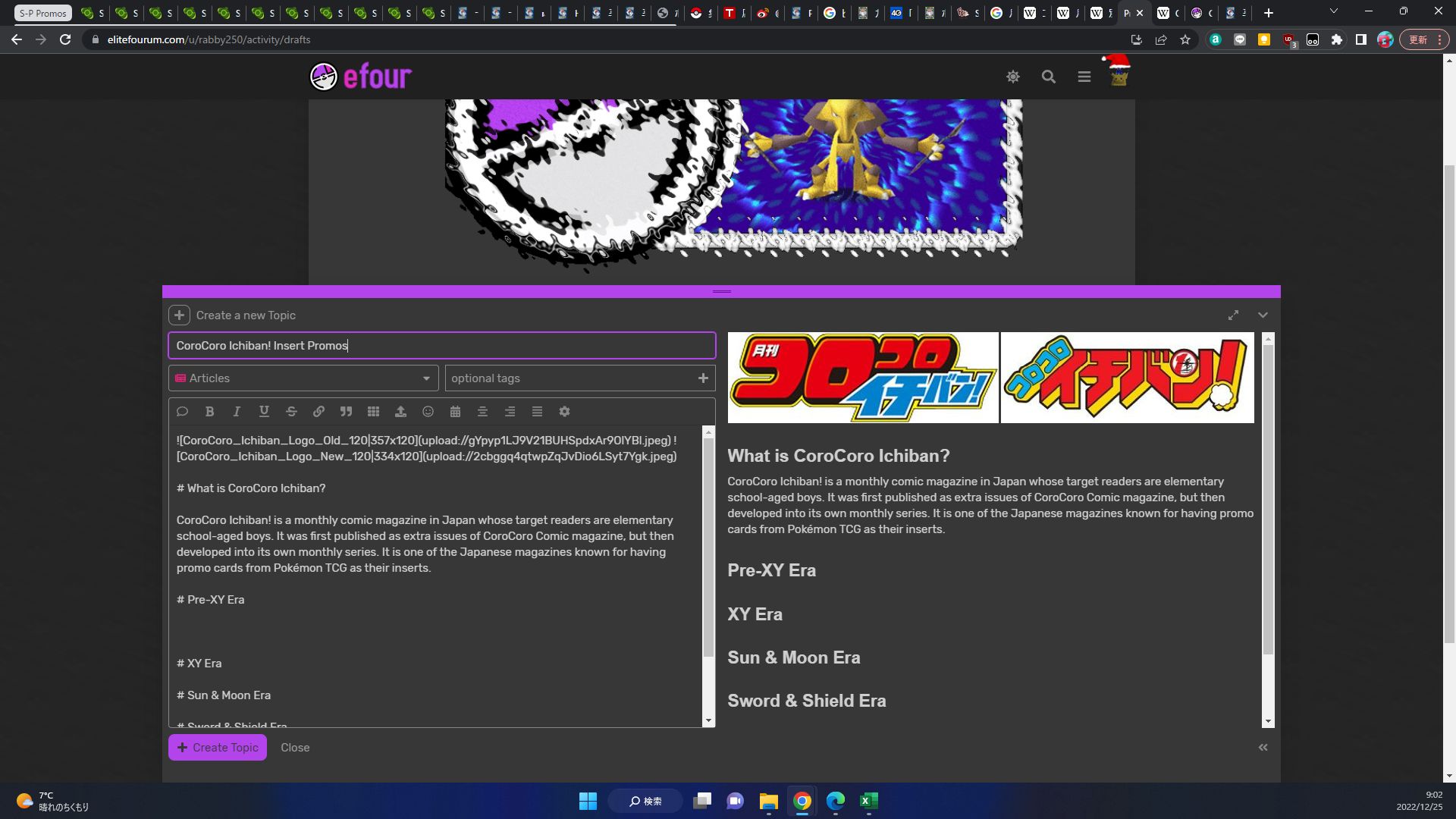The width and height of the screenshot is (1456, 819).
Task: Open the hamburger menu in forum header
Action: (x=1084, y=77)
